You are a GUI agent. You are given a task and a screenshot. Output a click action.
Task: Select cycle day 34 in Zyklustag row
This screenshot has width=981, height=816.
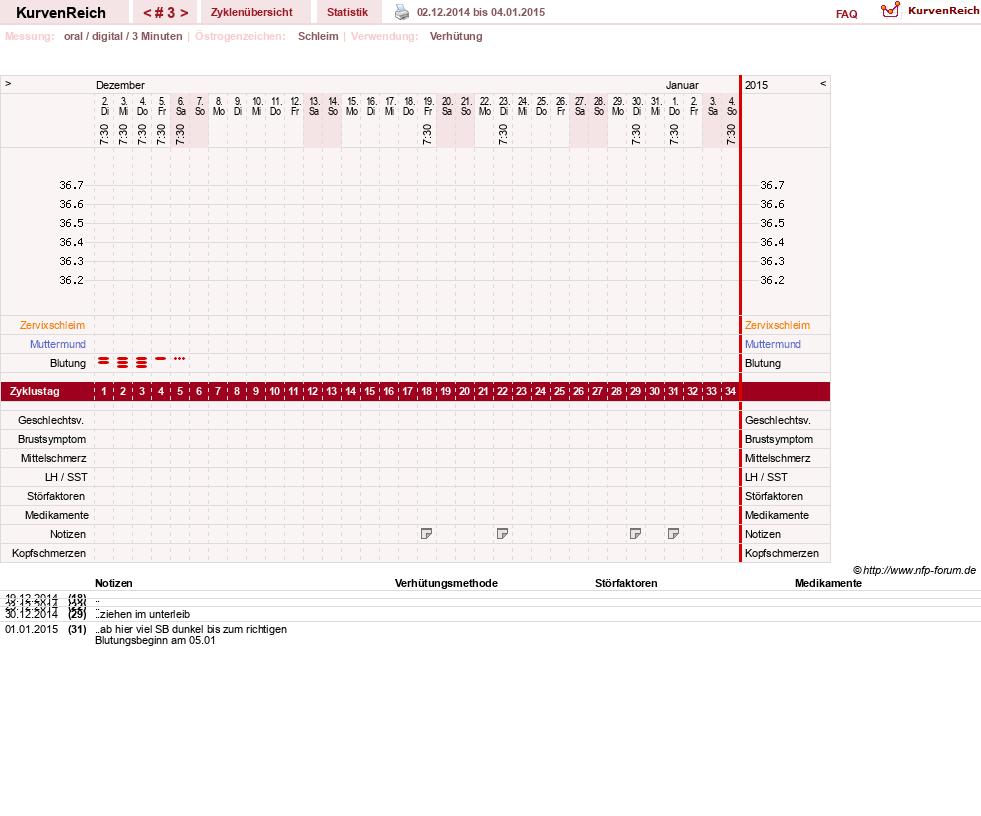point(730,391)
